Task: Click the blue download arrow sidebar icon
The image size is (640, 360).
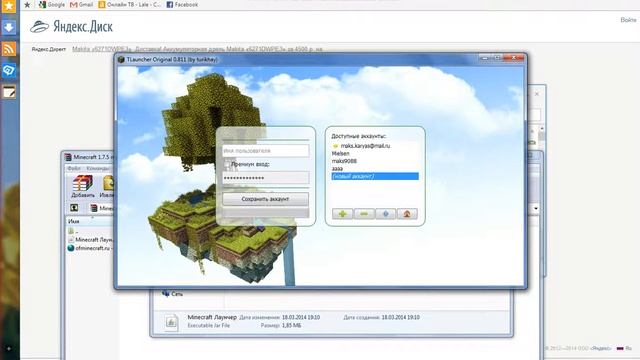Action: tap(9, 28)
